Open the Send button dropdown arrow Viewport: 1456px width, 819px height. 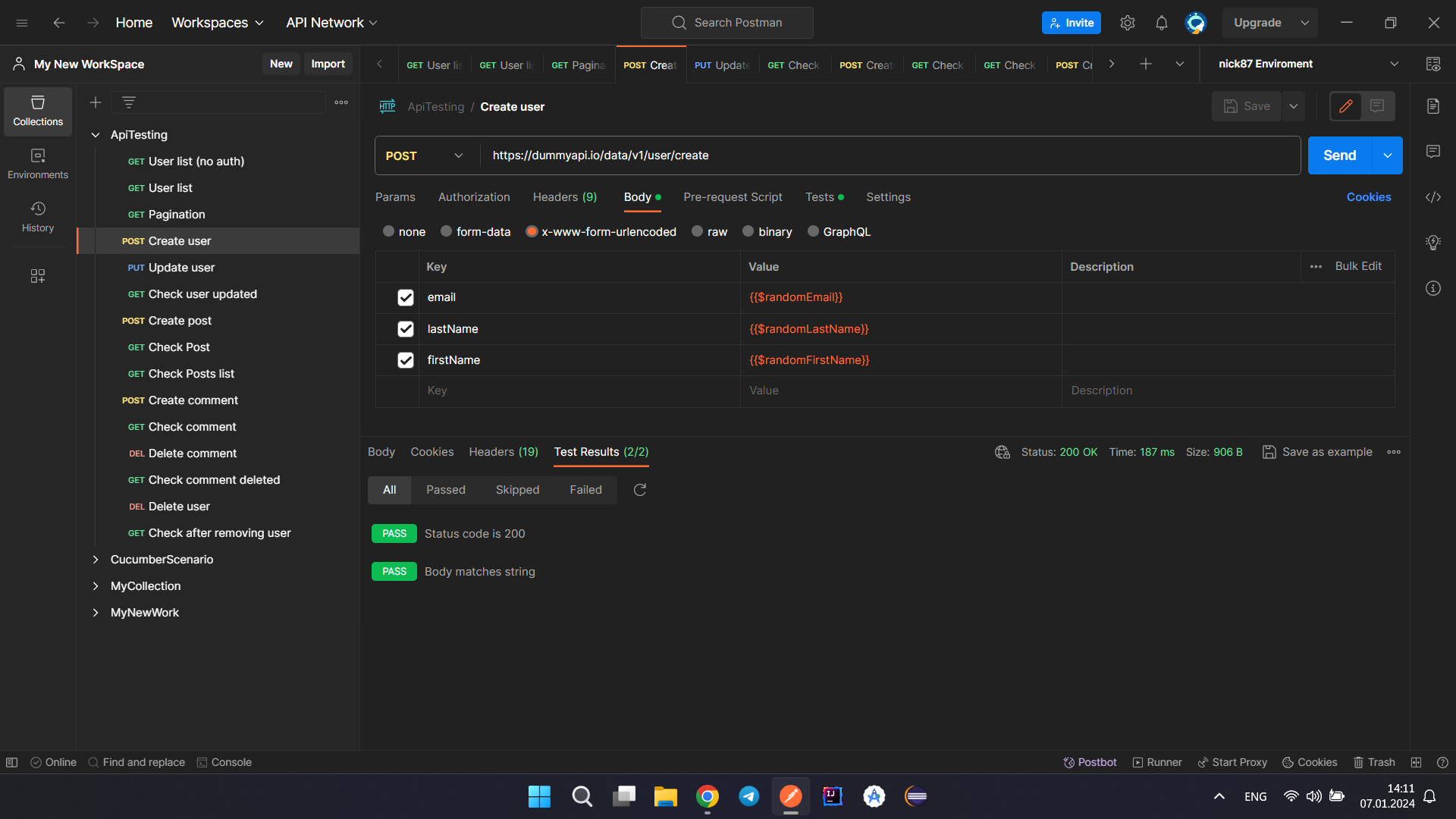coord(1388,155)
